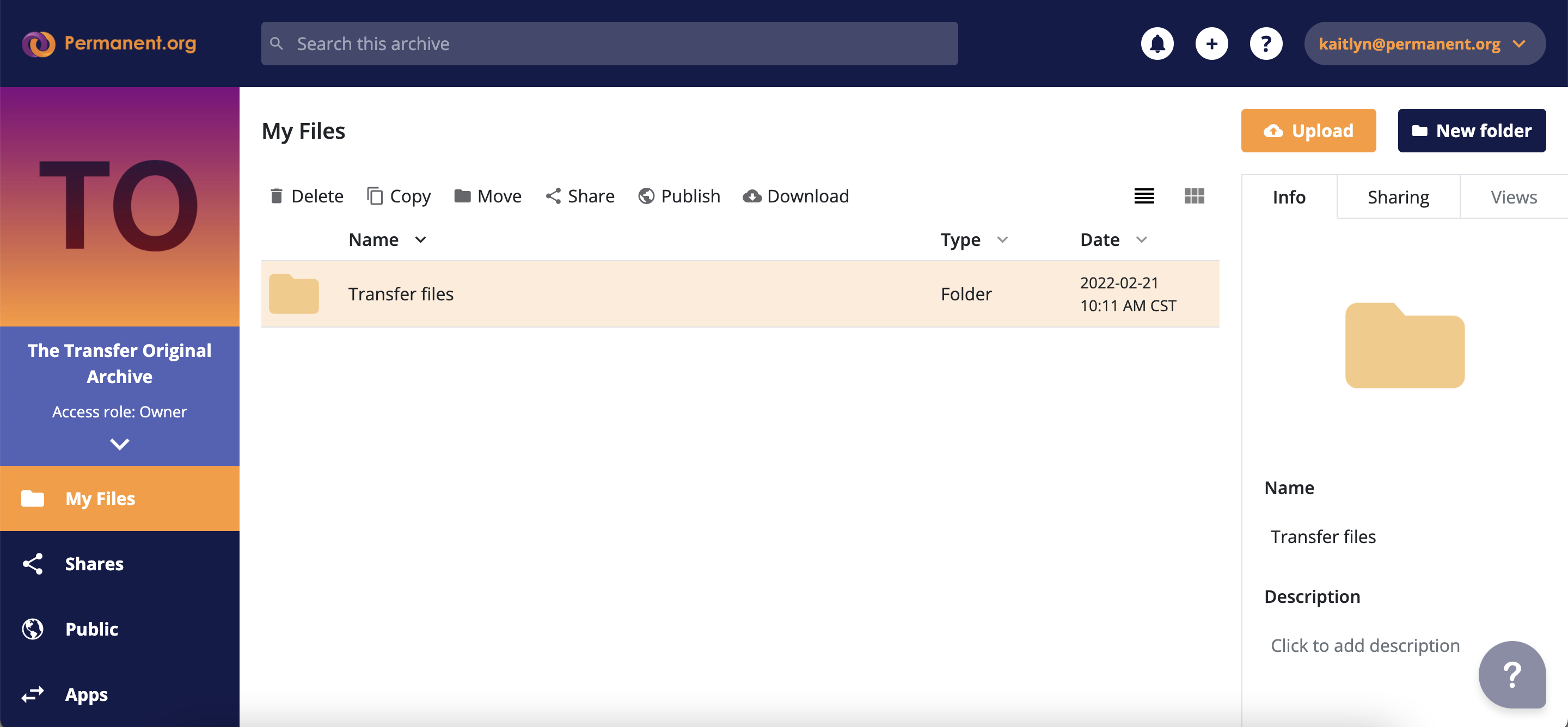The height and width of the screenshot is (727, 1568).
Task: Open the kaitlyn@permanent.org account menu
Action: [x=1424, y=44]
